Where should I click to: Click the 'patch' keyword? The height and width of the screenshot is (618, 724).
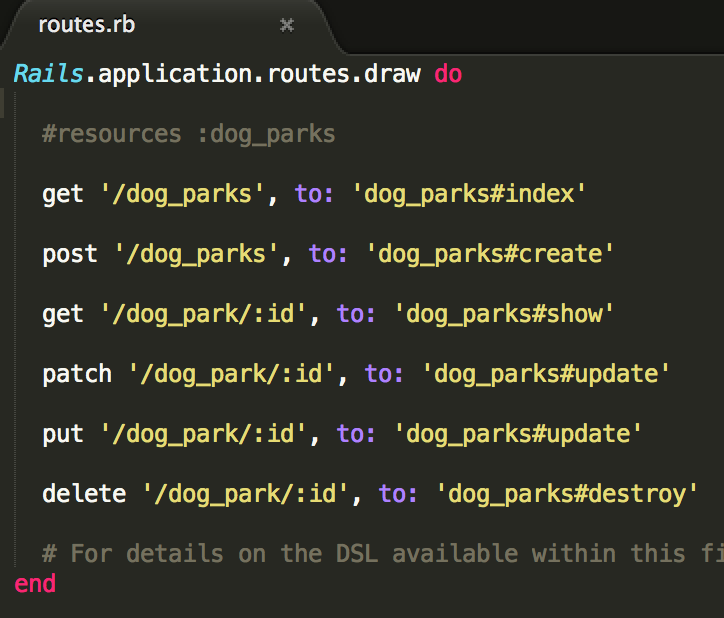click(77, 374)
